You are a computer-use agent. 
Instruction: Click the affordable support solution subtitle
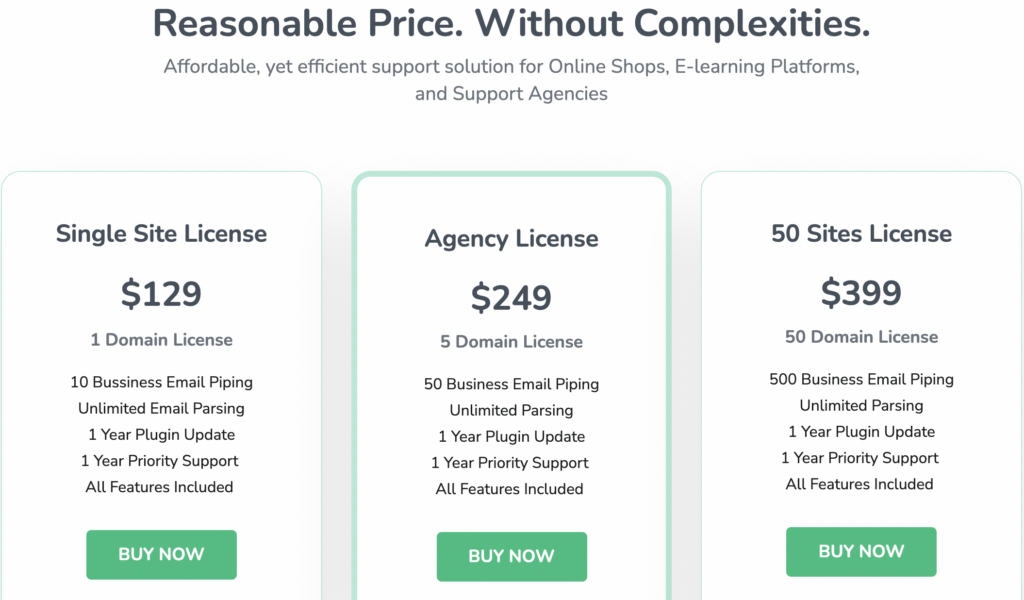(x=511, y=79)
